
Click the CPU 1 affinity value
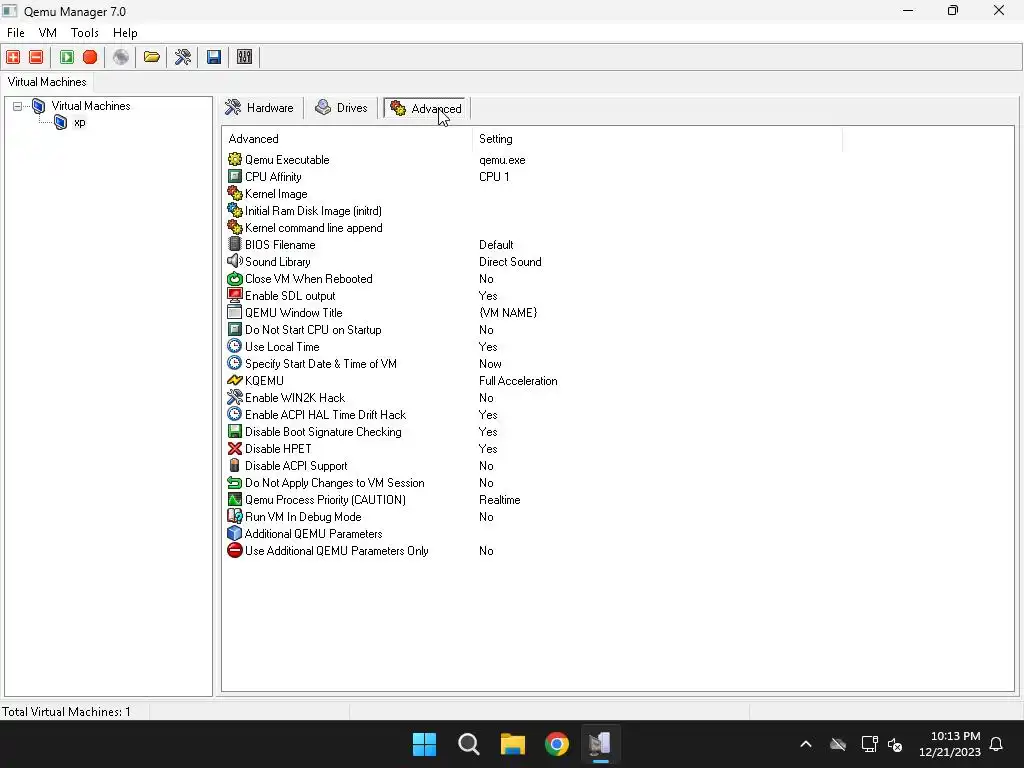point(494,176)
